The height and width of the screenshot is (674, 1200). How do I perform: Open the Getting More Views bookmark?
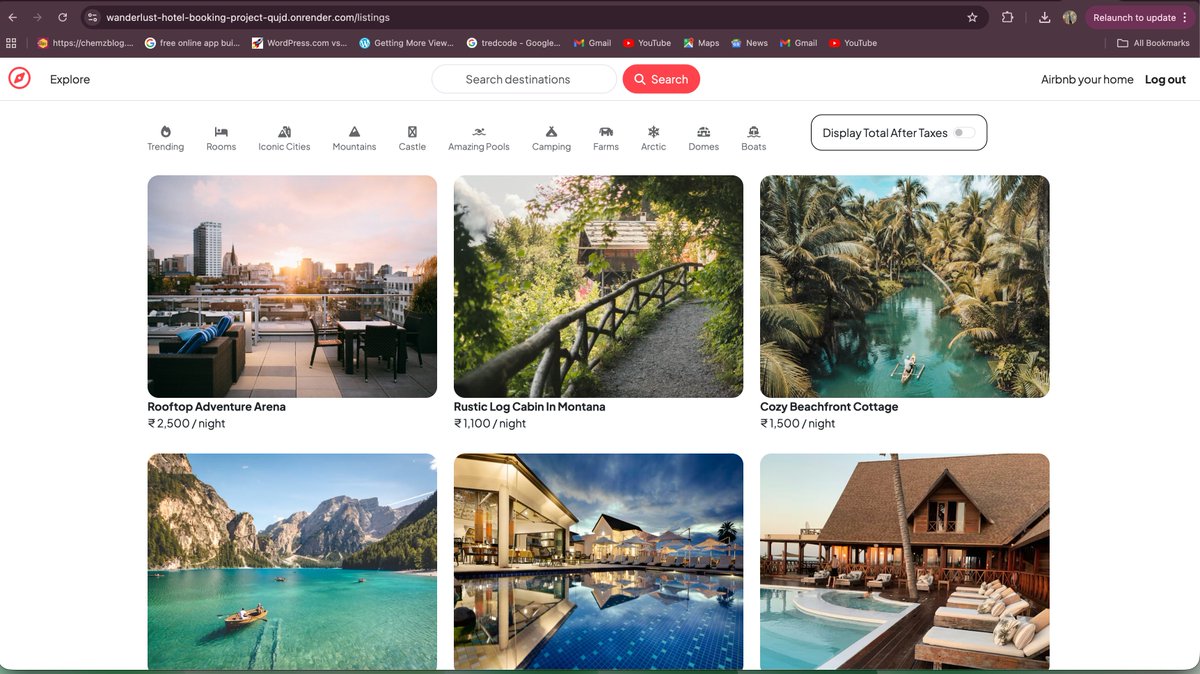(407, 43)
